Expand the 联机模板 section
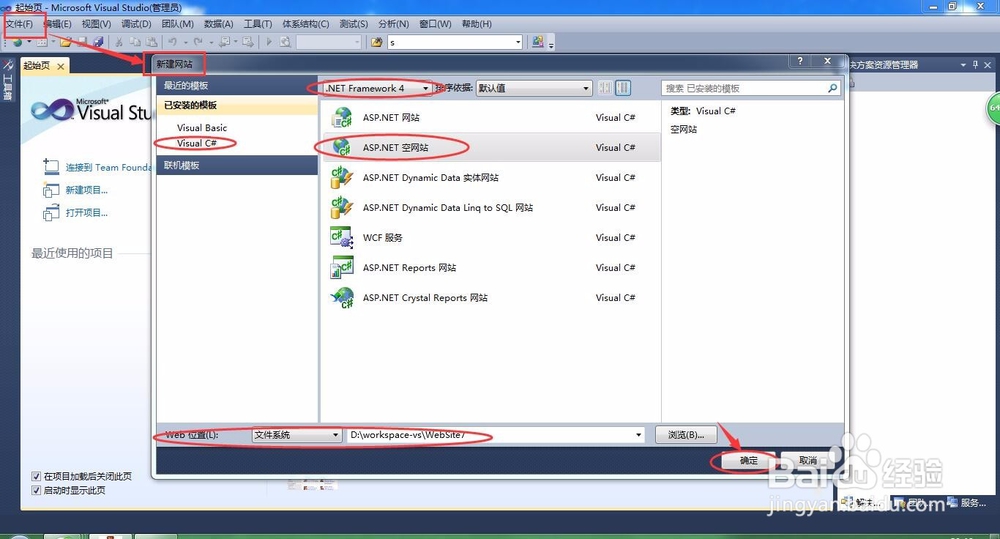The width and height of the screenshot is (1000, 539). [237, 165]
